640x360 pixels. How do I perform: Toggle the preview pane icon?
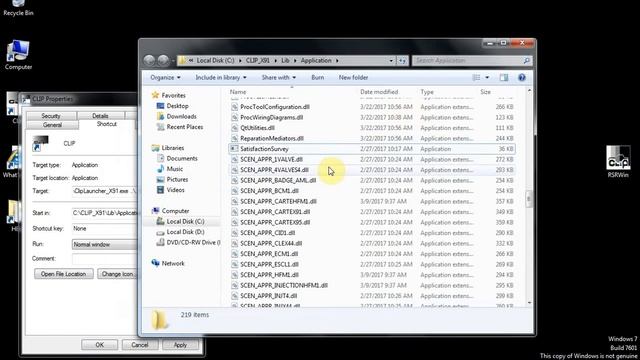click(x=504, y=78)
